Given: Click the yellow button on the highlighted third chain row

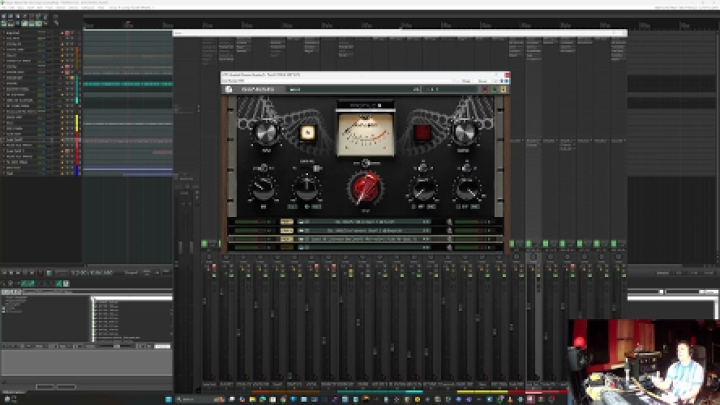Looking at the screenshot, I should coord(287,239).
